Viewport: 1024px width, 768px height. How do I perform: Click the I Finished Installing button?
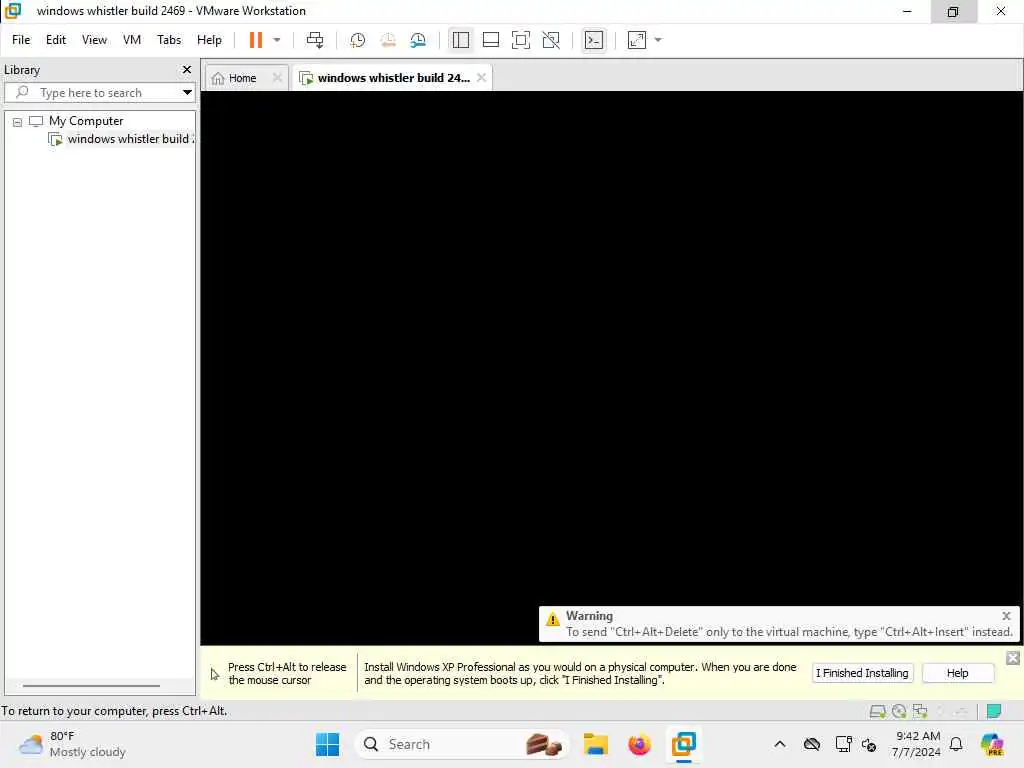(x=862, y=673)
